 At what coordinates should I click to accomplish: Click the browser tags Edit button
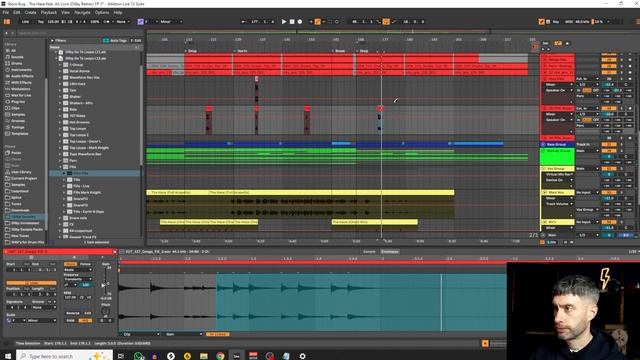point(136,41)
